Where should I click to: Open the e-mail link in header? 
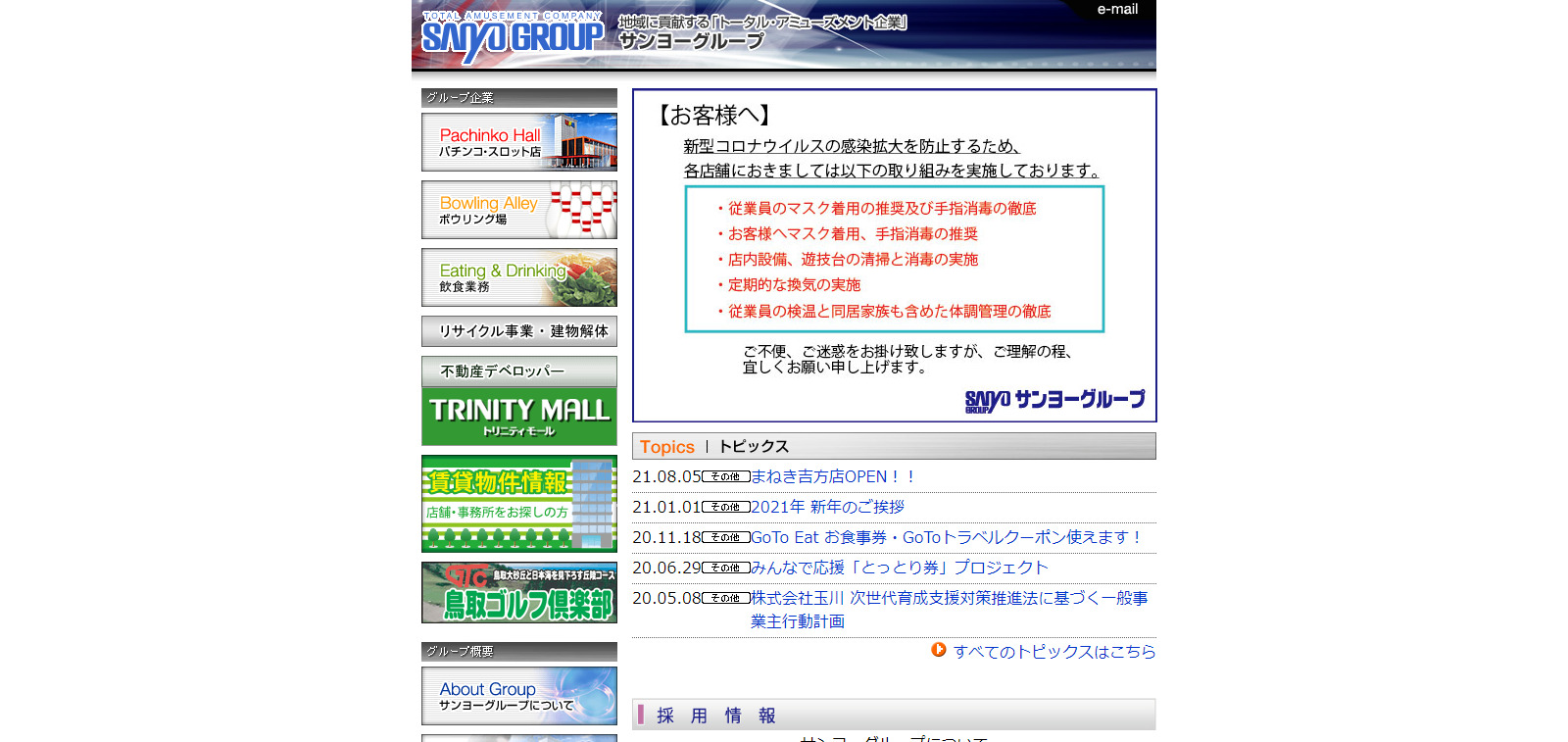[1117, 9]
